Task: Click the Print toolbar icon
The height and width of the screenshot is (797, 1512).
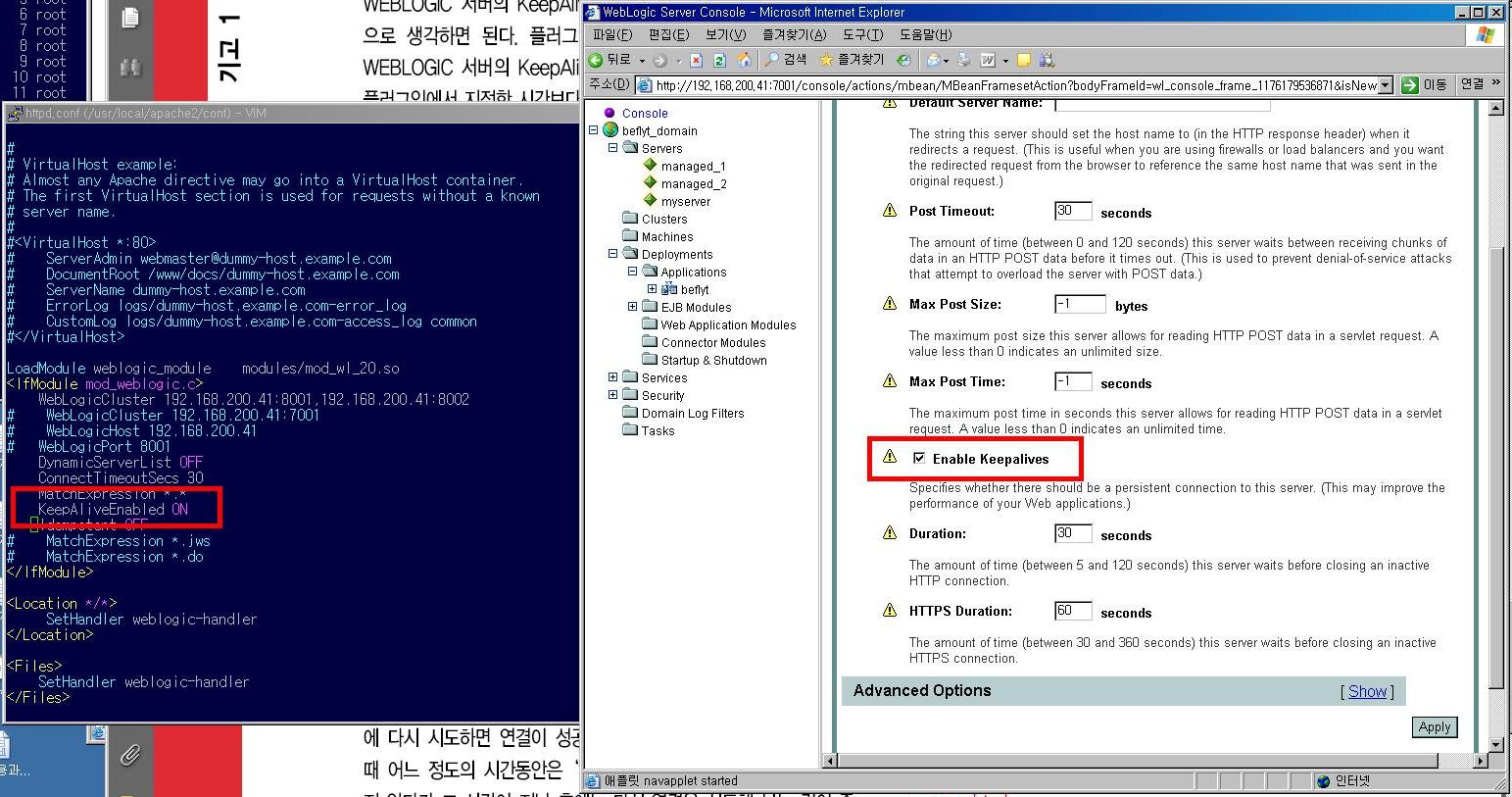Action: pyautogui.click(x=963, y=60)
